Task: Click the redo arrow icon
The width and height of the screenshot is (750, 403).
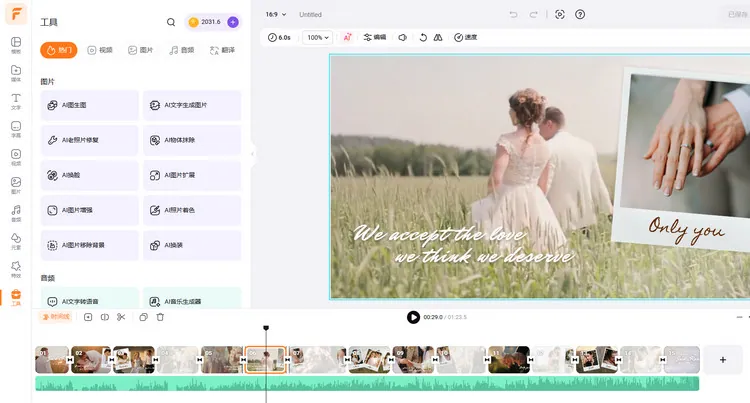Action: tap(533, 14)
